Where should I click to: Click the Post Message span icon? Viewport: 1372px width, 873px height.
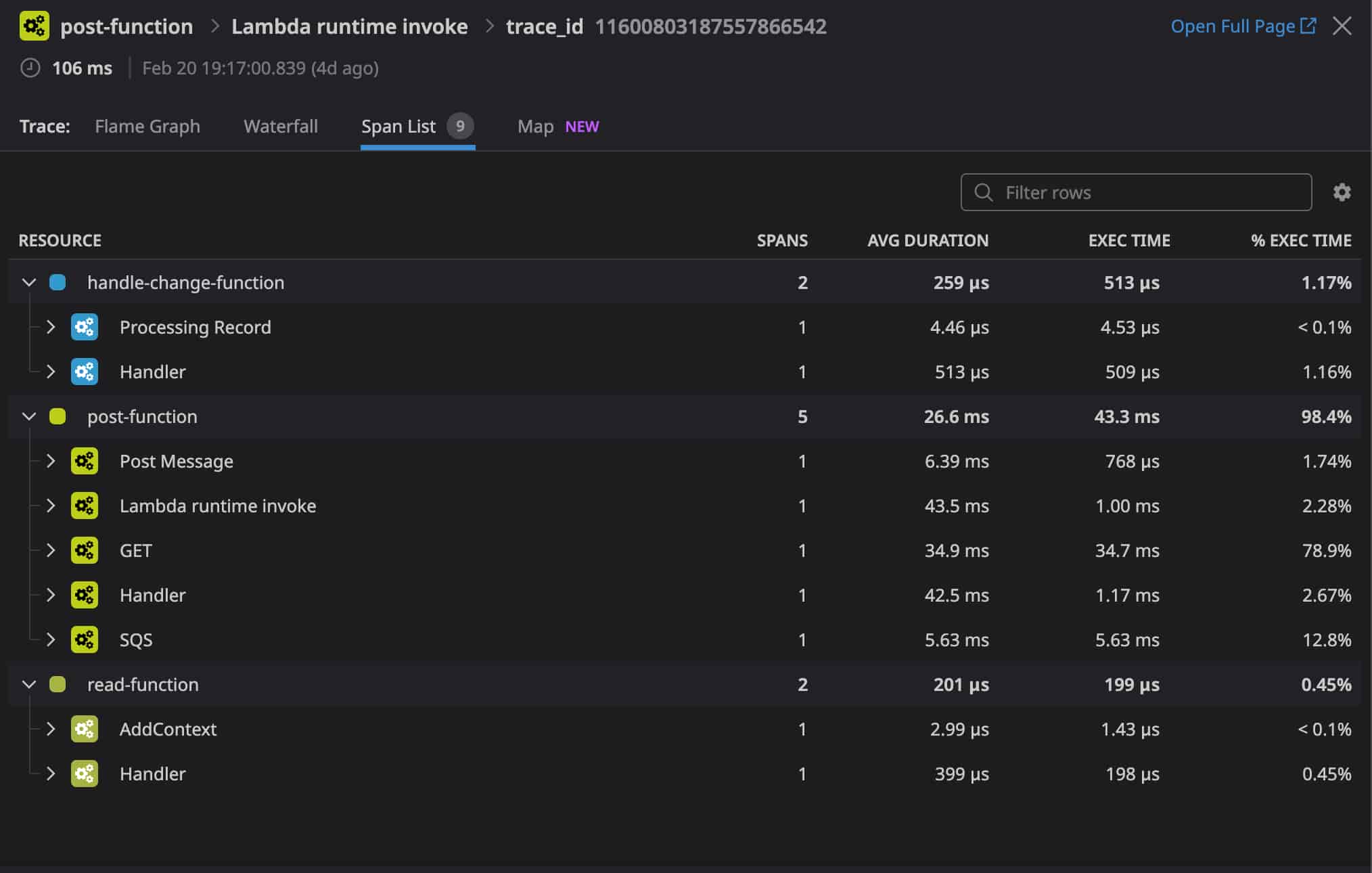pos(84,461)
